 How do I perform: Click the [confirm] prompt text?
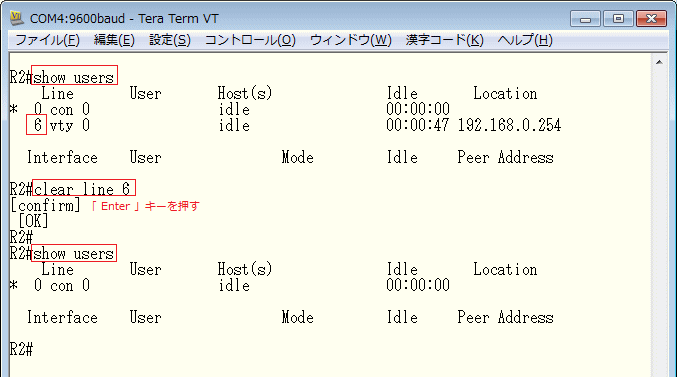coord(45,205)
